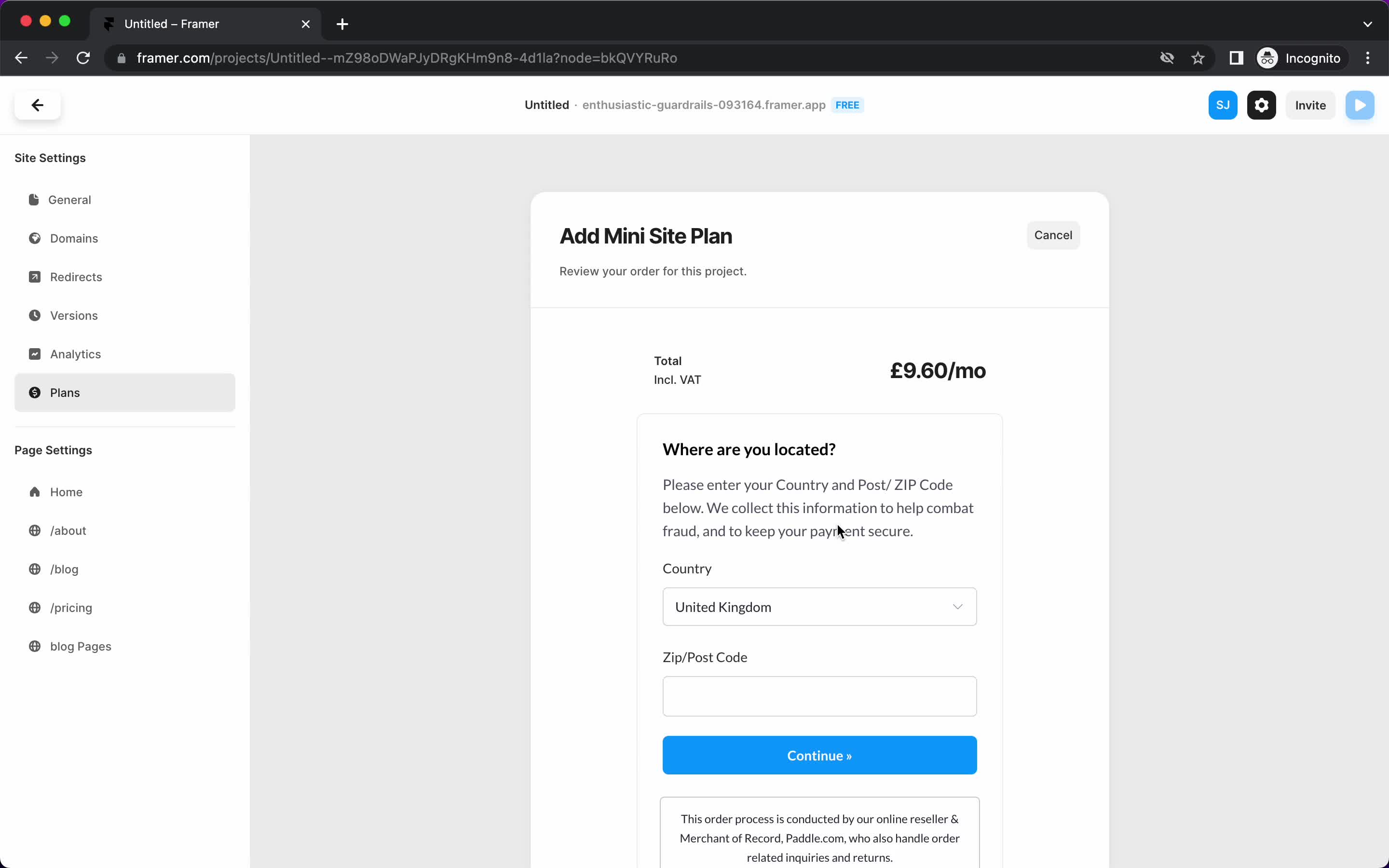Expand the United Kingdom country dropdown
The image size is (1389, 868).
coord(819,606)
